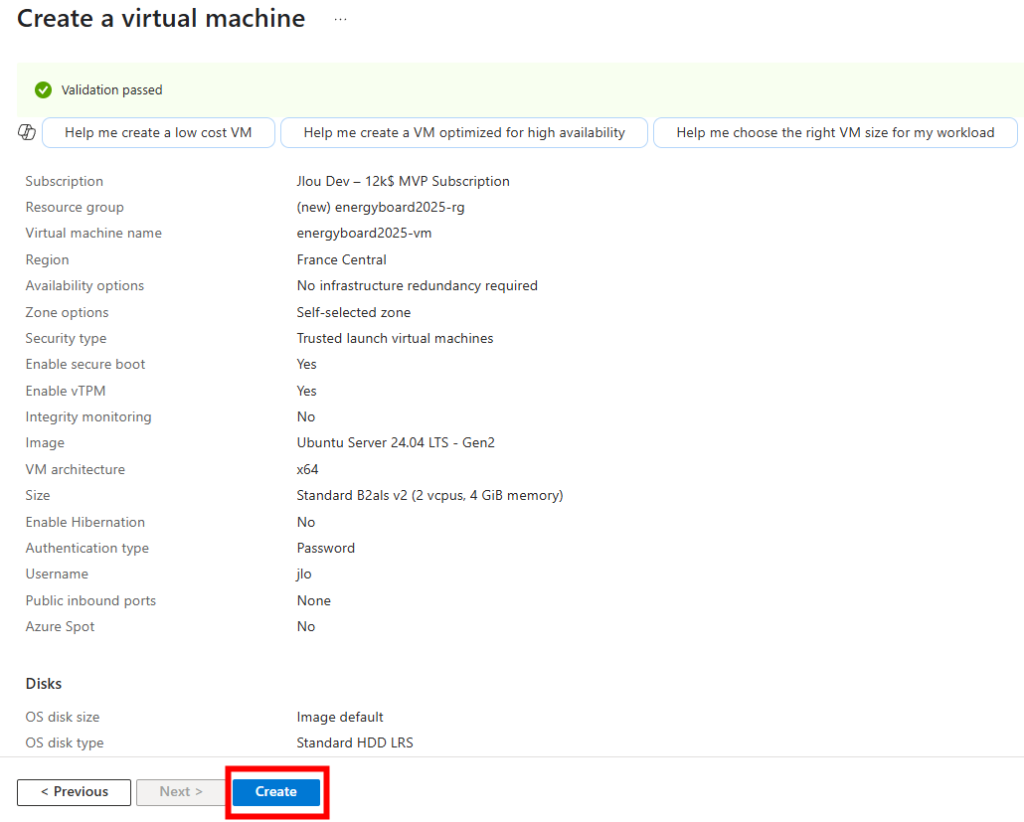Screen dimensions: 1024x822
Task: Click the value (new) energyboard2025-rg
Action: (x=381, y=207)
